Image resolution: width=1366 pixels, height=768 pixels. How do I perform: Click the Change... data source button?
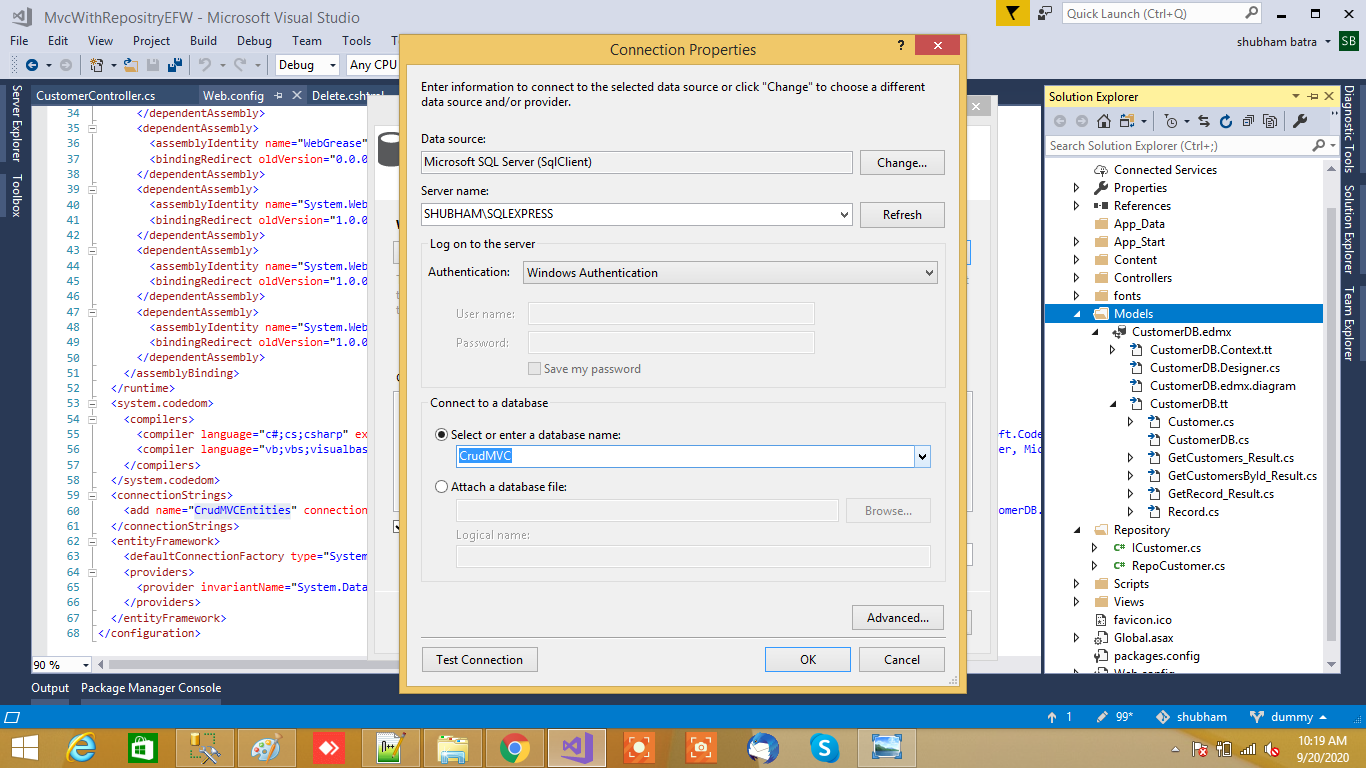(902, 162)
